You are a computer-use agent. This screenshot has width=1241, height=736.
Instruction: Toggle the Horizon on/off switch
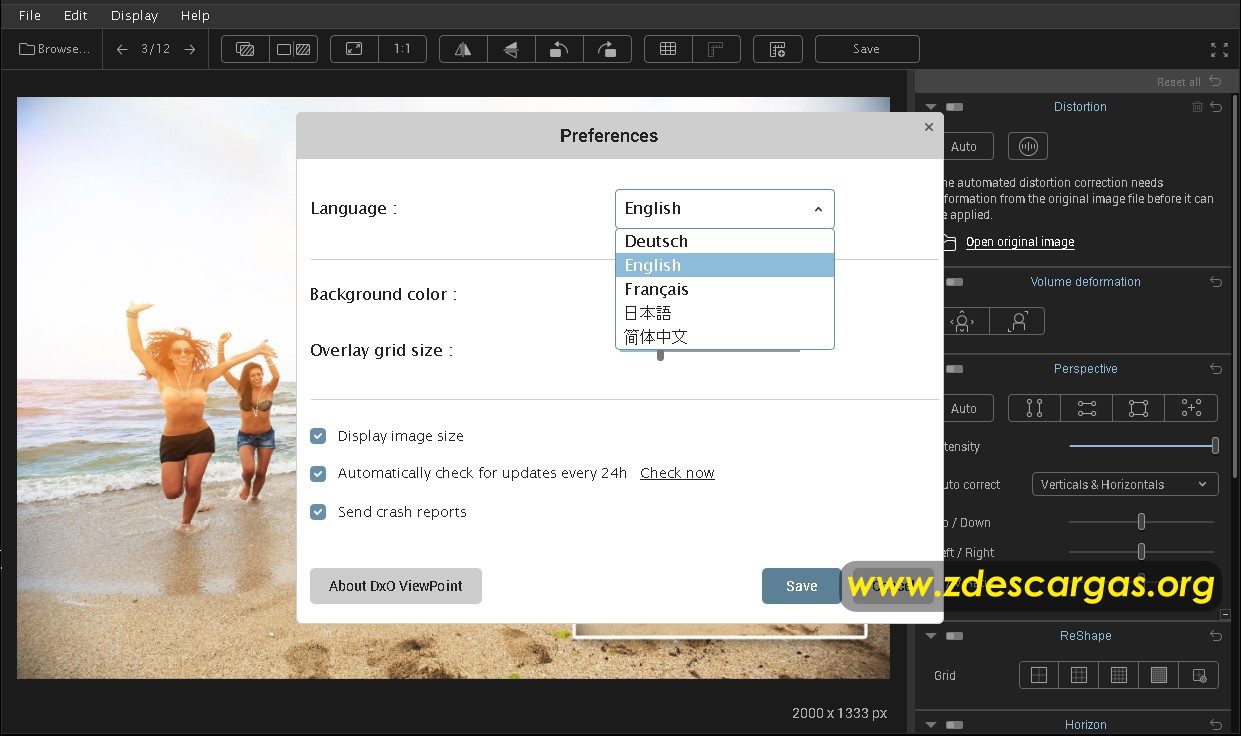click(x=955, y=725)
